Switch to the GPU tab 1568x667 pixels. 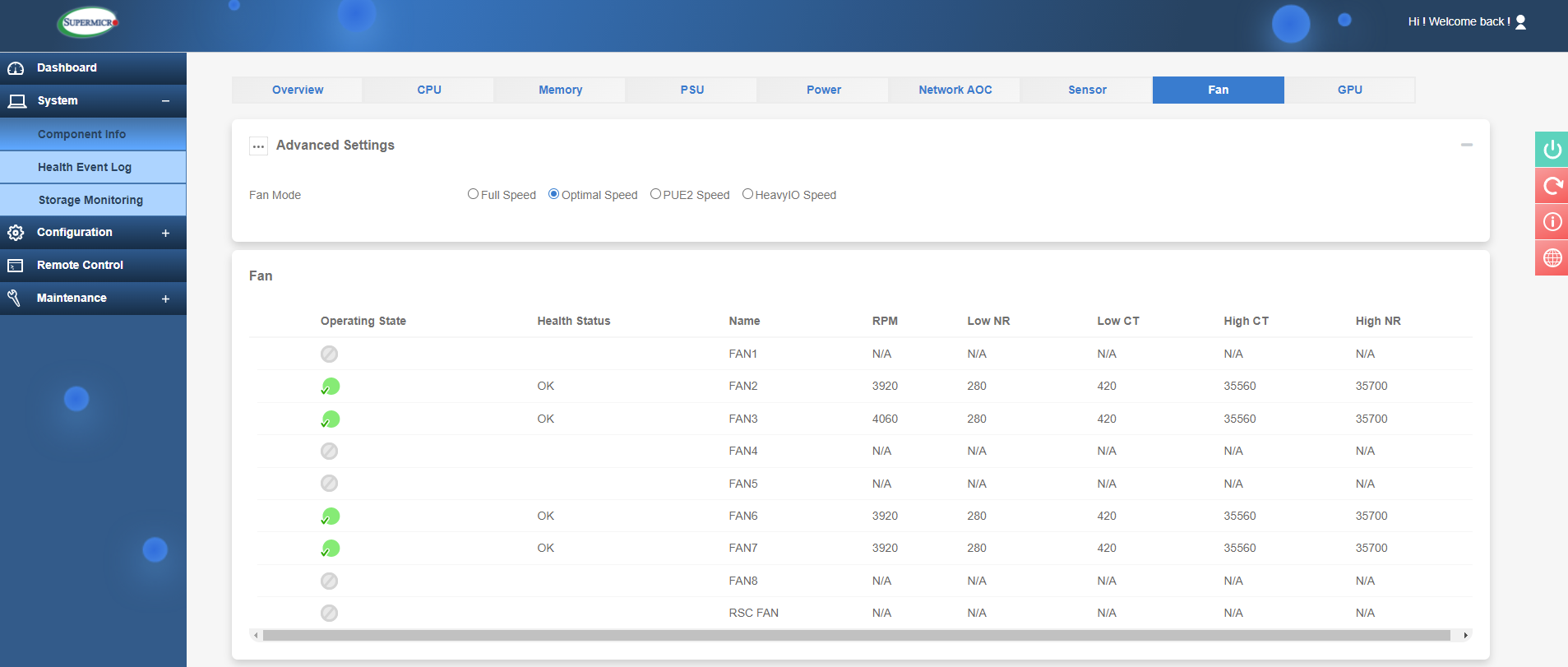[1349, 90]
